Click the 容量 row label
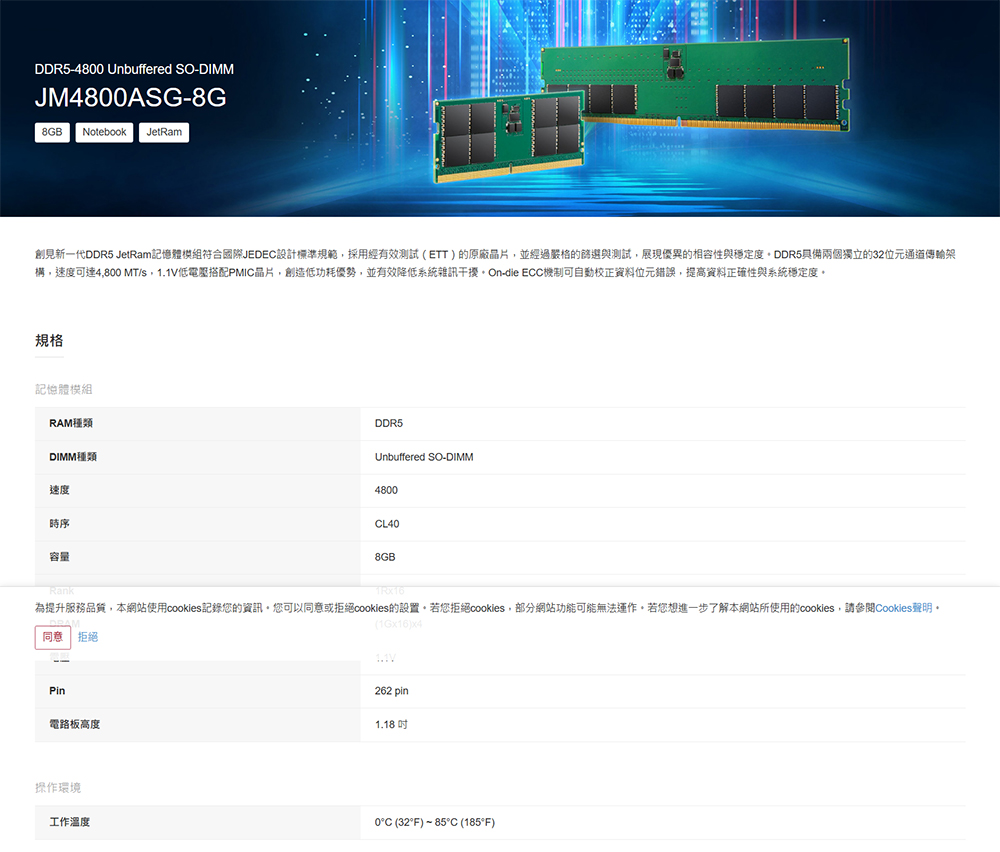 click(59, 557)
